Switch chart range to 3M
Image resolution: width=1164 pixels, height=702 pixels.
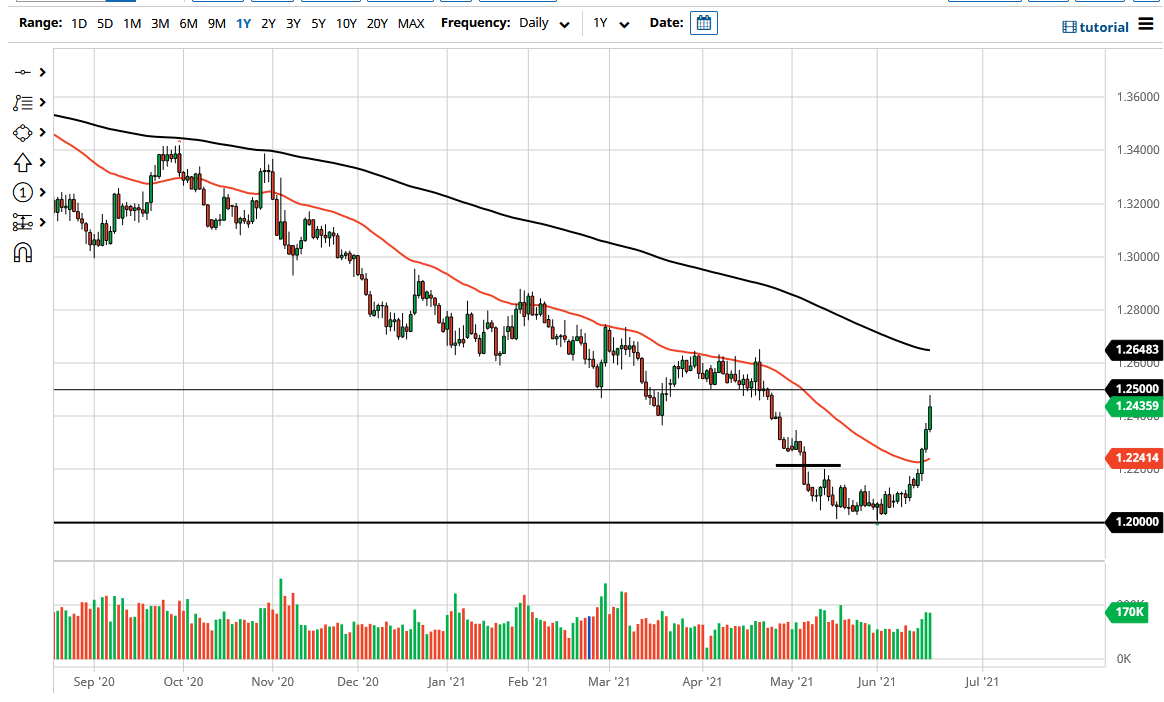click(158, 22)
